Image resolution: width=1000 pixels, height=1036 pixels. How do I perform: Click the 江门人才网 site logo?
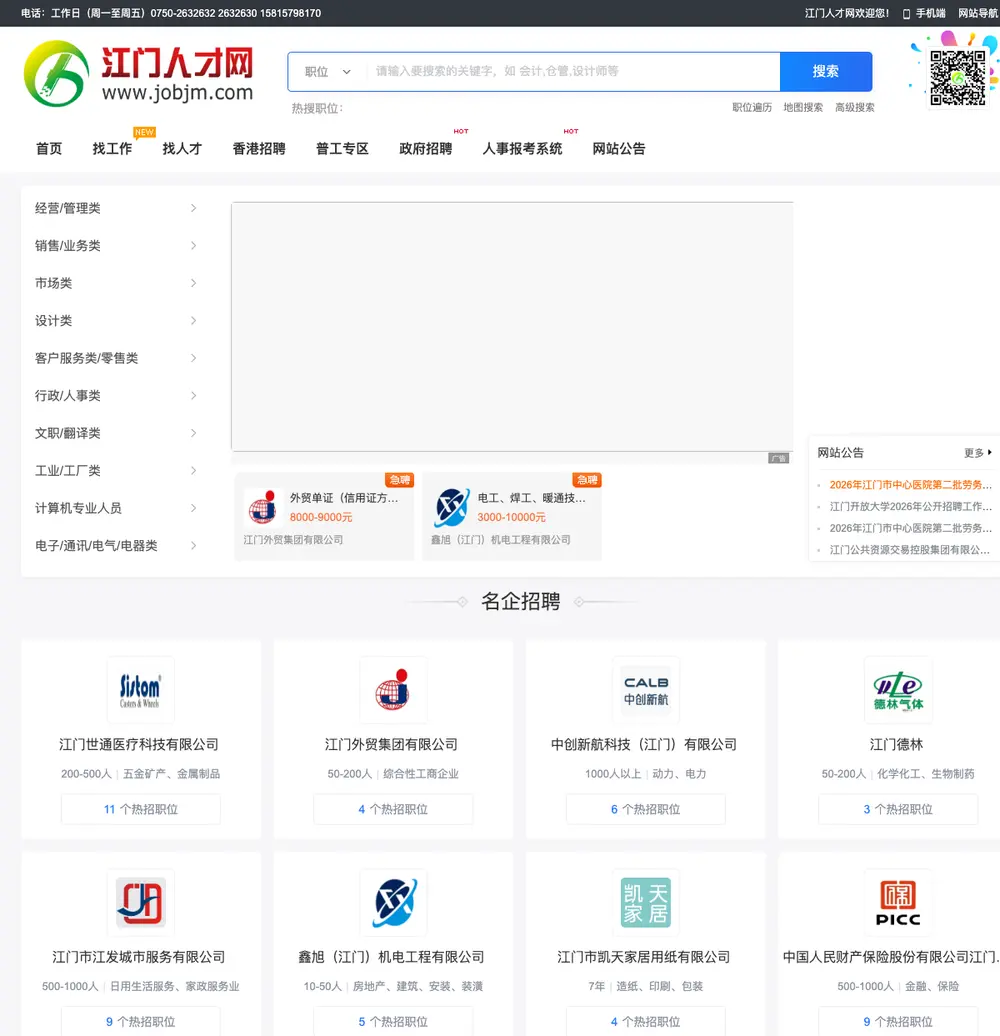click(x=139, y=73)
